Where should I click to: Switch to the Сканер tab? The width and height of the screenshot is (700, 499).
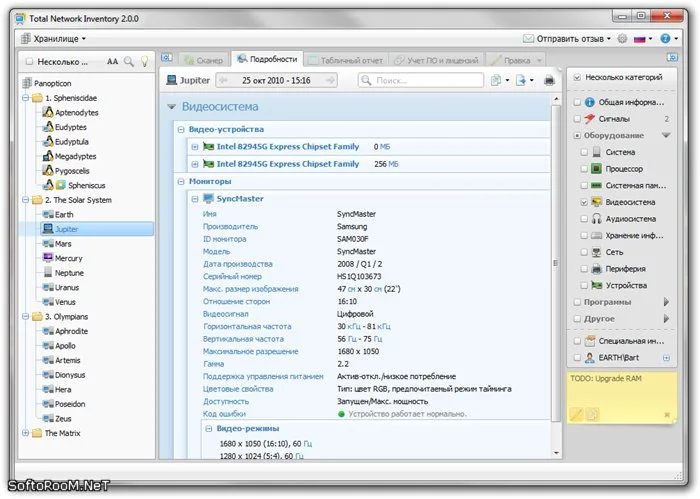pyautogui.click(x=204, y=60)
